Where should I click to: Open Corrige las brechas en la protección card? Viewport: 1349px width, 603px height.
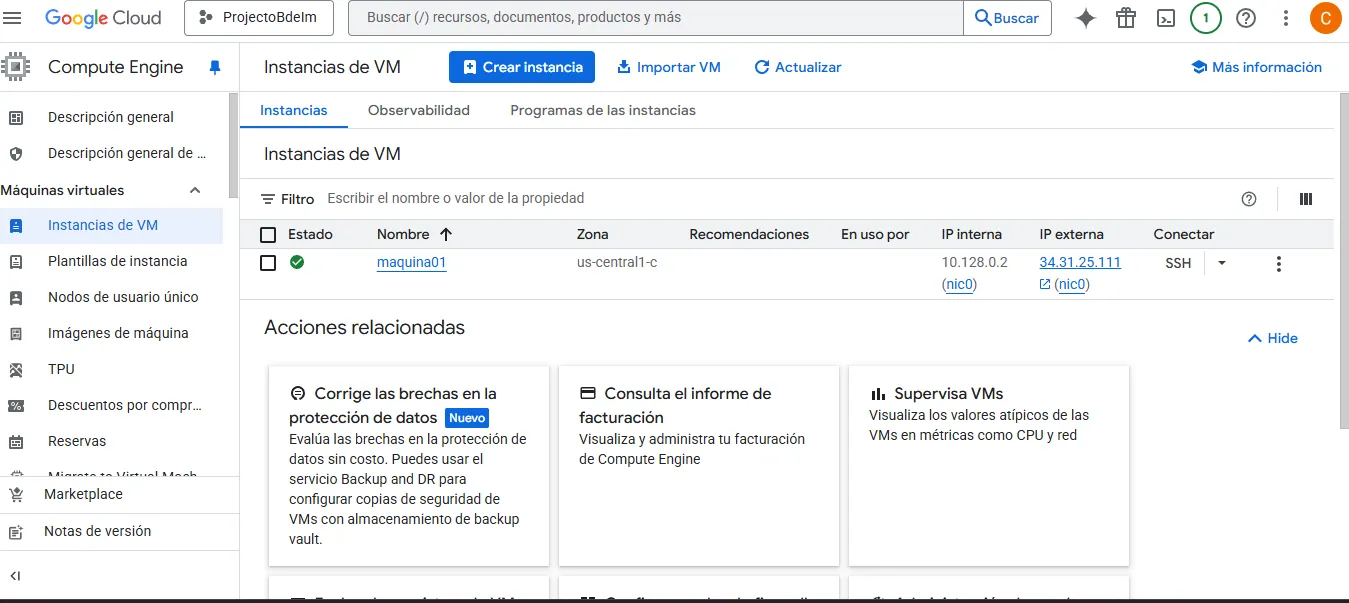point(409,466)
